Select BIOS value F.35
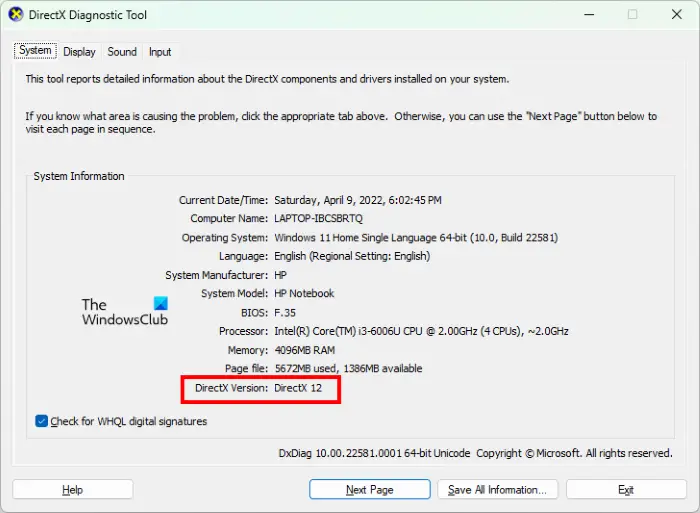 click(285, 313)
